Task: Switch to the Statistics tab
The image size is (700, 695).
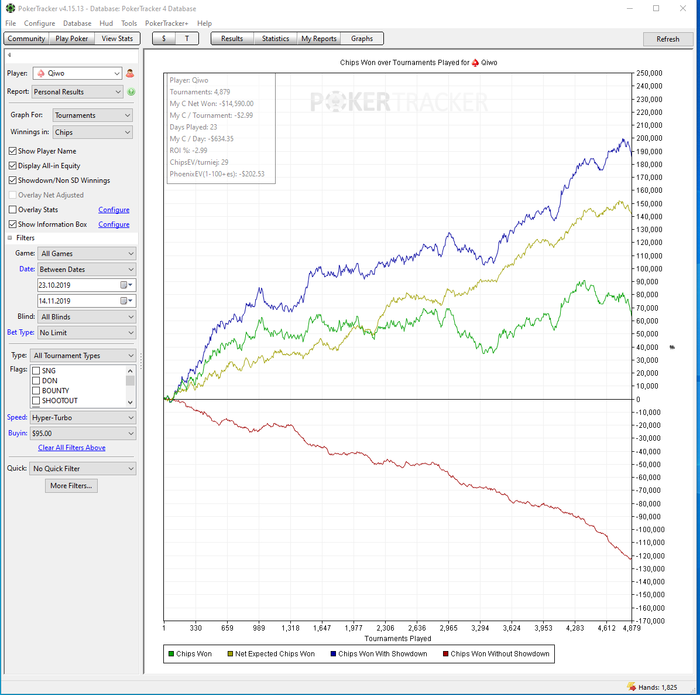Action: click(x=275, y=38)
